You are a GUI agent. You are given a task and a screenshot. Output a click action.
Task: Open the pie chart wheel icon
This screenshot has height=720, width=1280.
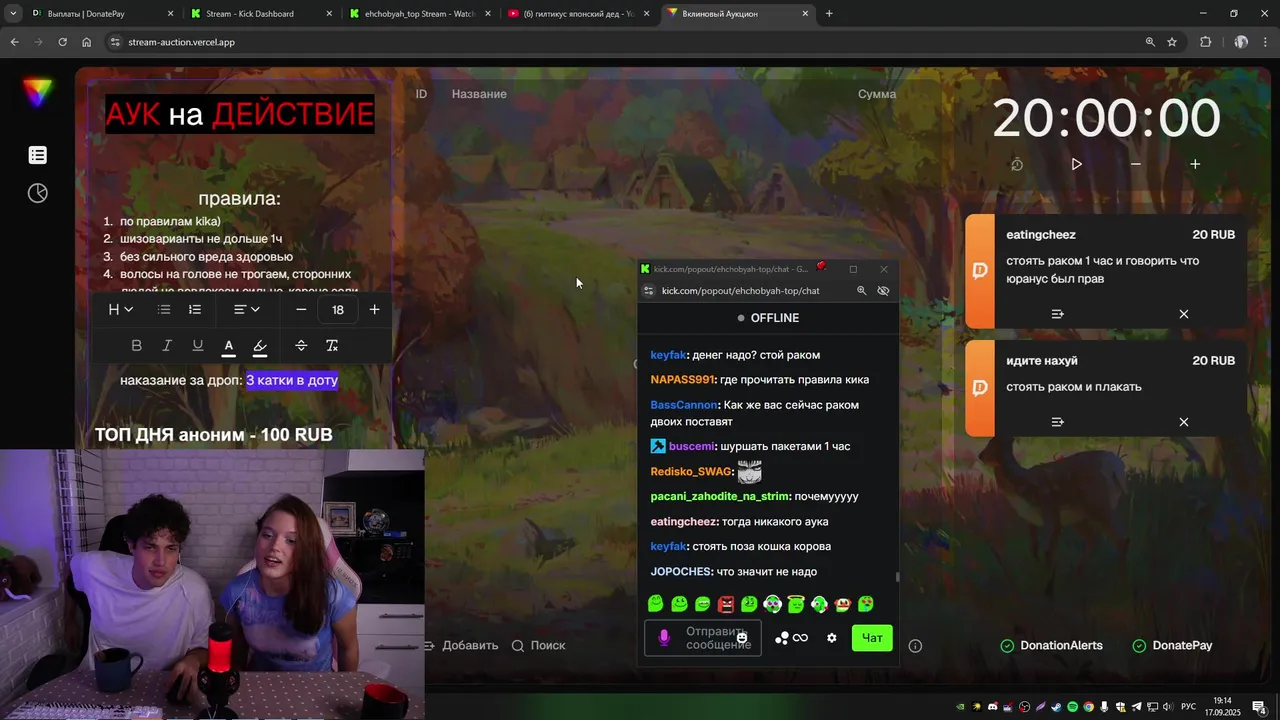click(x=37, y=193)
